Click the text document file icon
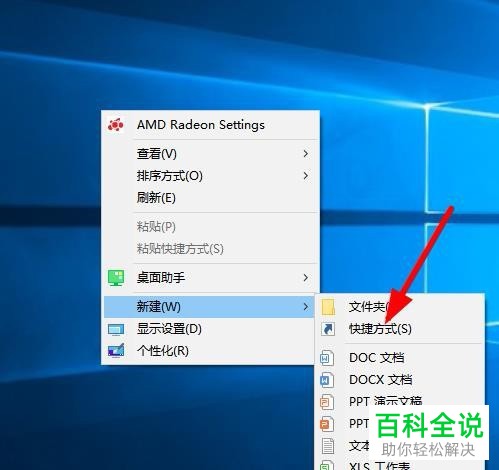 coord(328,446)
